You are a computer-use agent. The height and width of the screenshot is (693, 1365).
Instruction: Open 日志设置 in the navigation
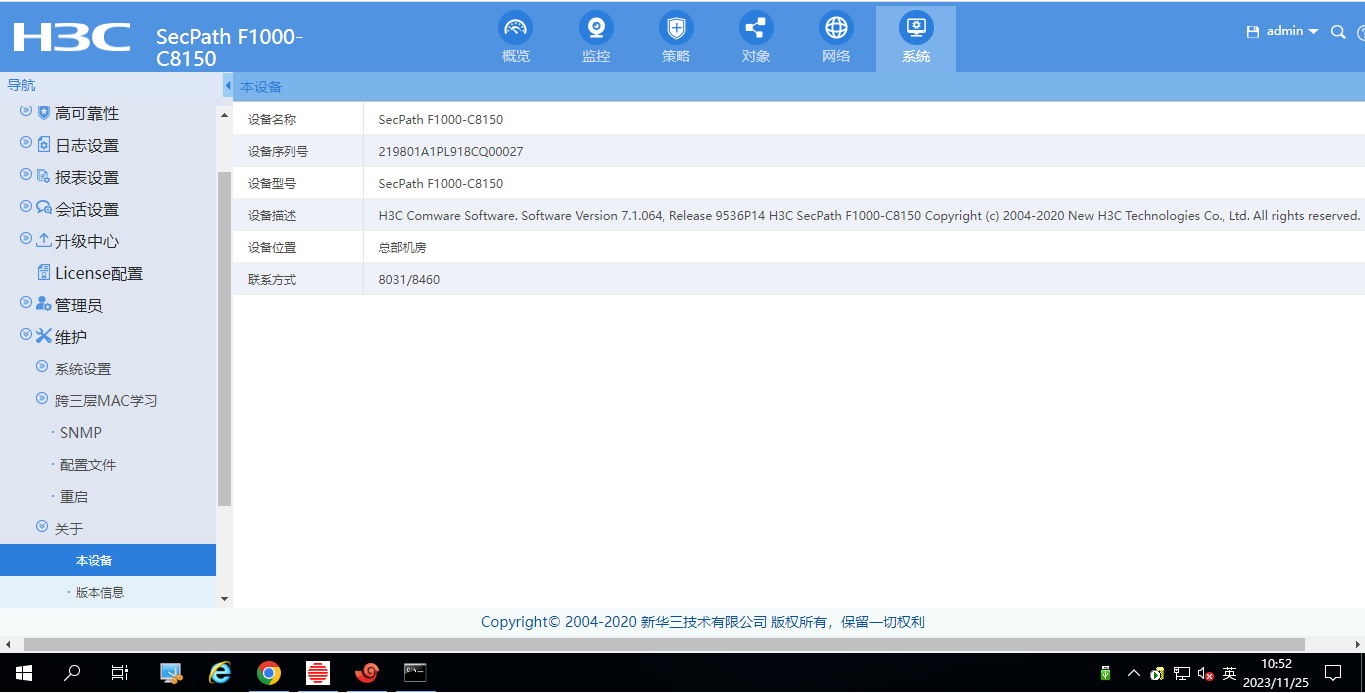pos(87,145)
